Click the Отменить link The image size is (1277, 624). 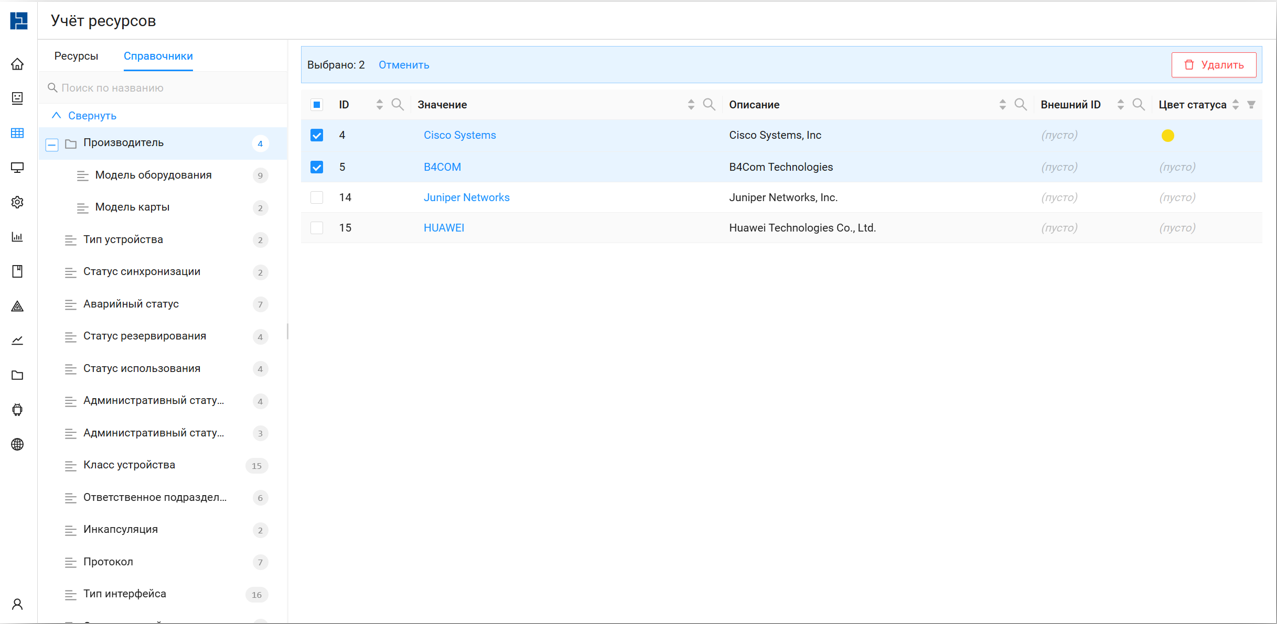404,65
